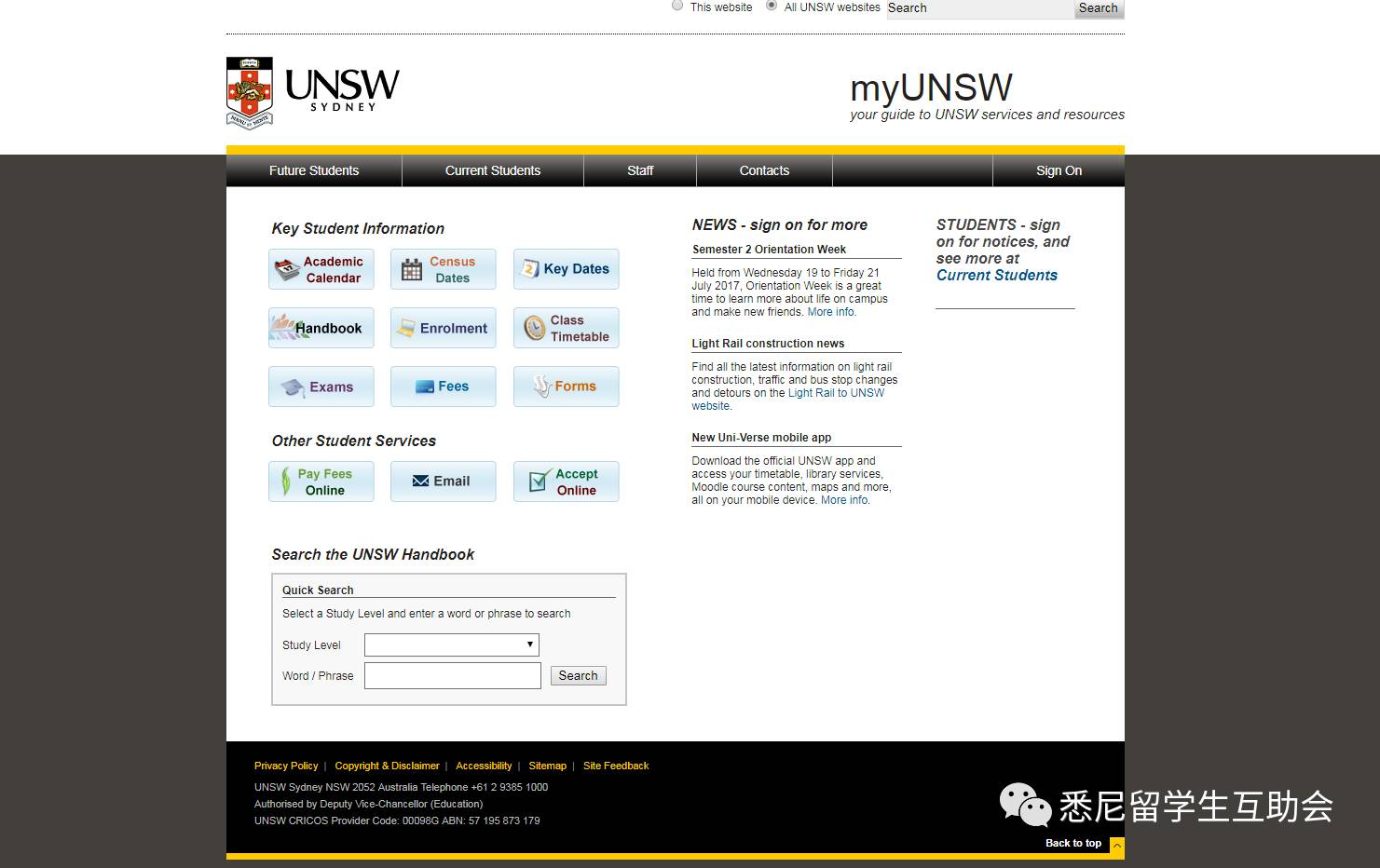Click the UNSW CRICOS Provider Code text
The image size is (1380, 868).
point(397,821)
